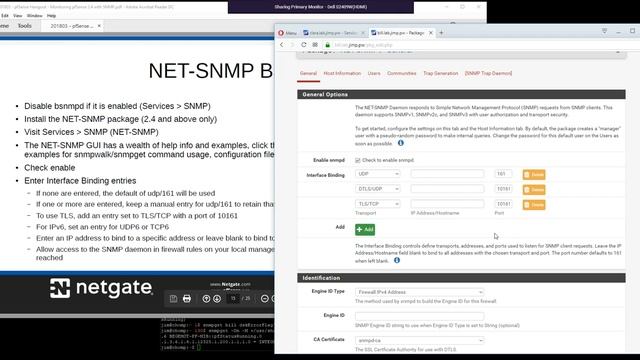Open the Host Information tab
This screenshot has width=640, height=360.
tap(342, 73)
